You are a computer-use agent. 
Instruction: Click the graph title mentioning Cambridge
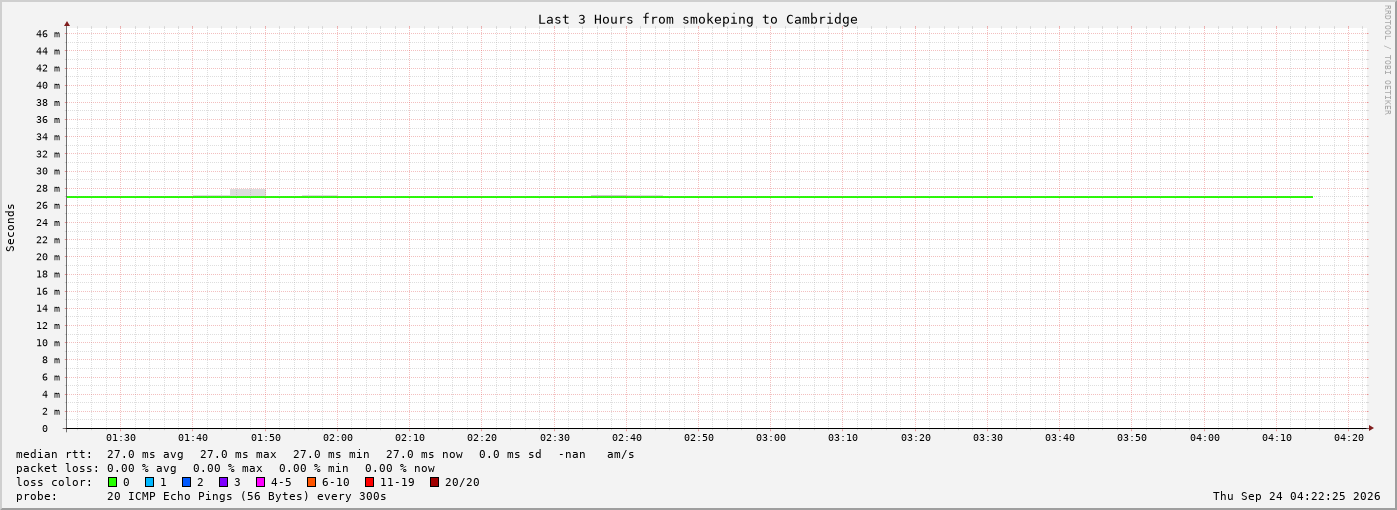point(698,19)
